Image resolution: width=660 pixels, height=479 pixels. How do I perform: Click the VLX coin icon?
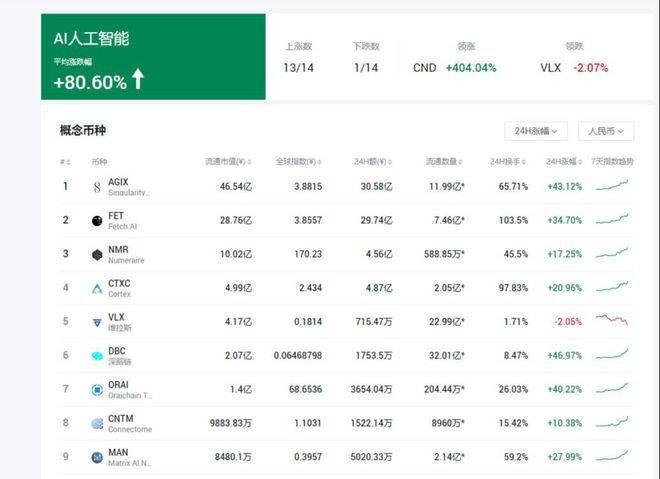(x=97, y=322)
